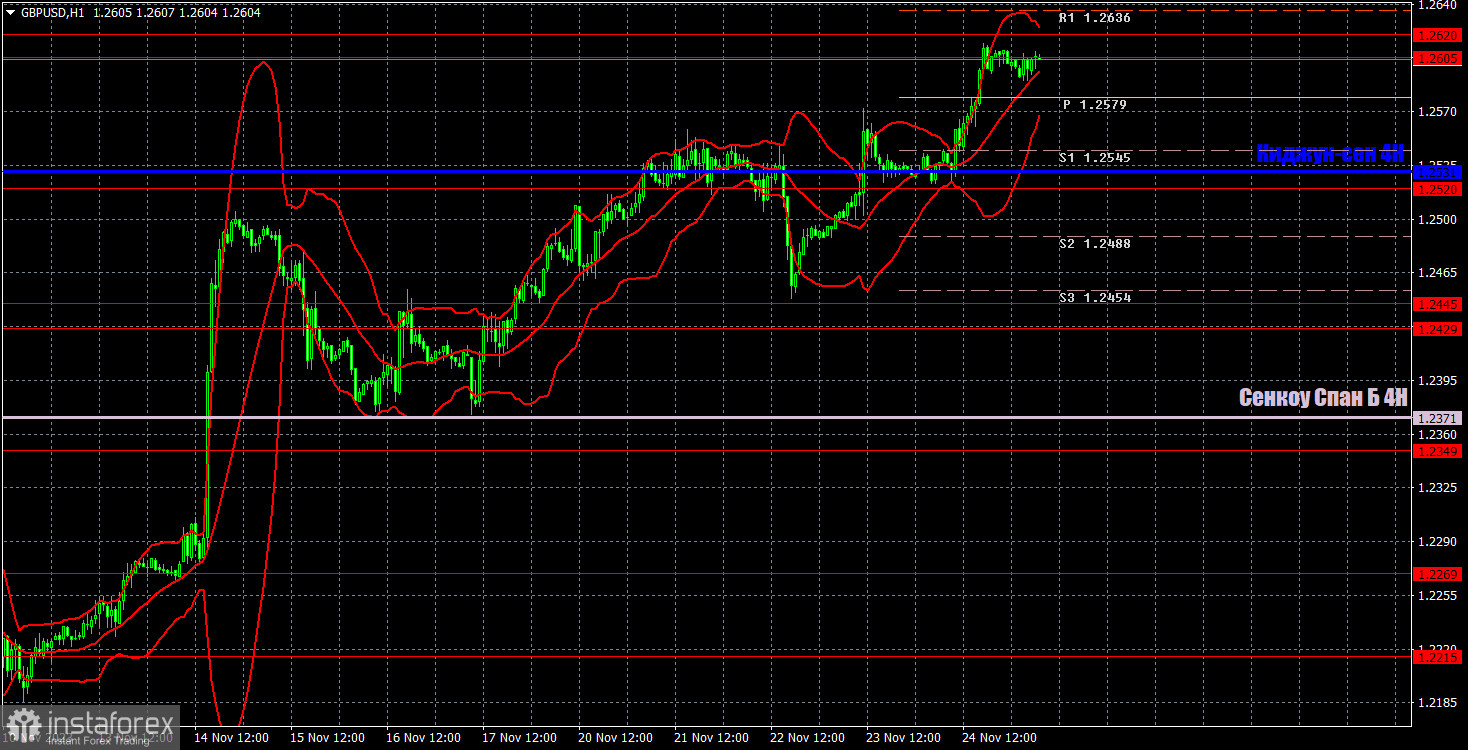Select the S3 1.2454 pivot label
The height and width of the screenshot is (750, 1468).
click(1095, 297)
